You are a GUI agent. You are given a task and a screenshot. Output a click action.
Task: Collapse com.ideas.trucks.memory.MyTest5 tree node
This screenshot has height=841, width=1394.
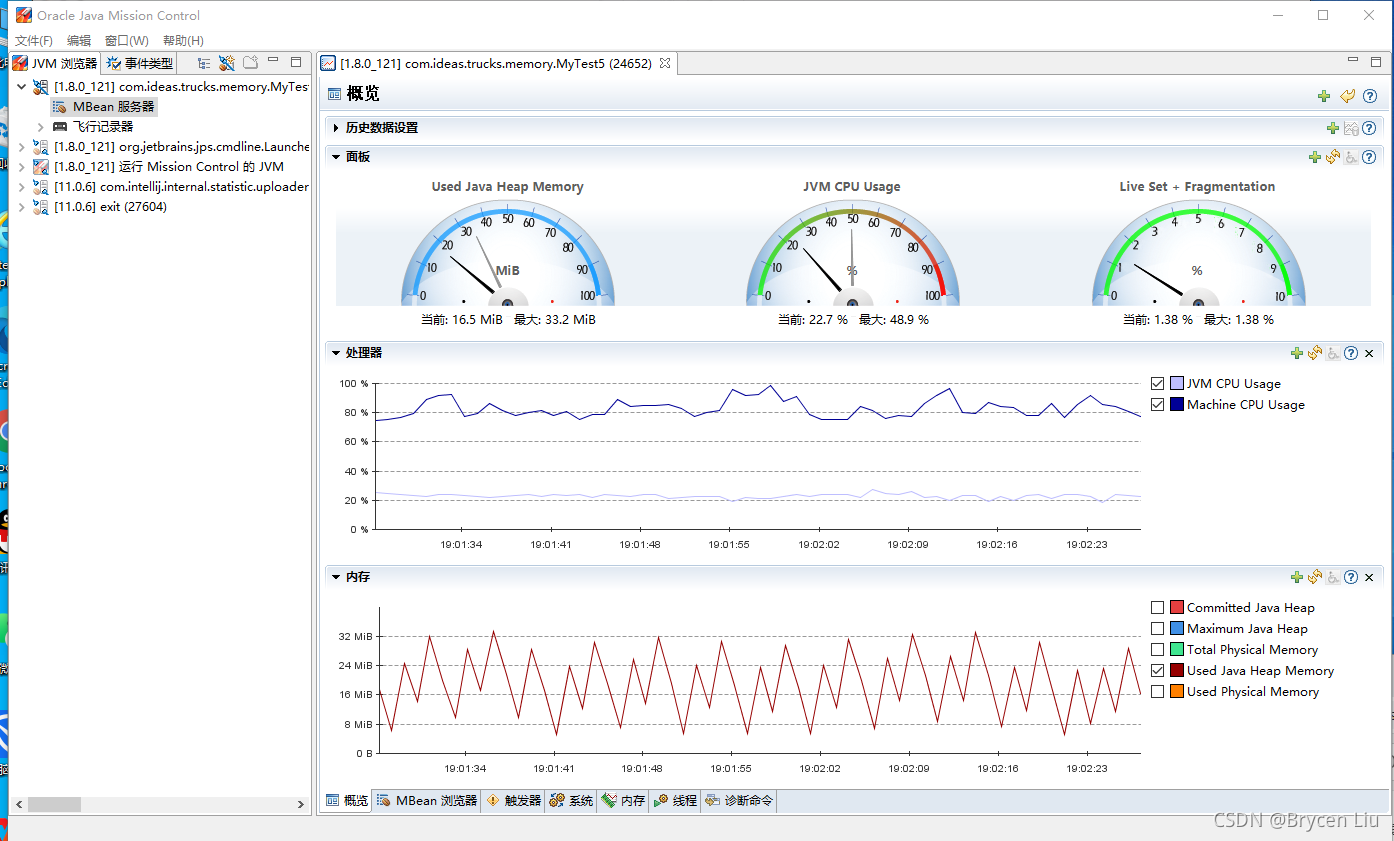point(22,87)
